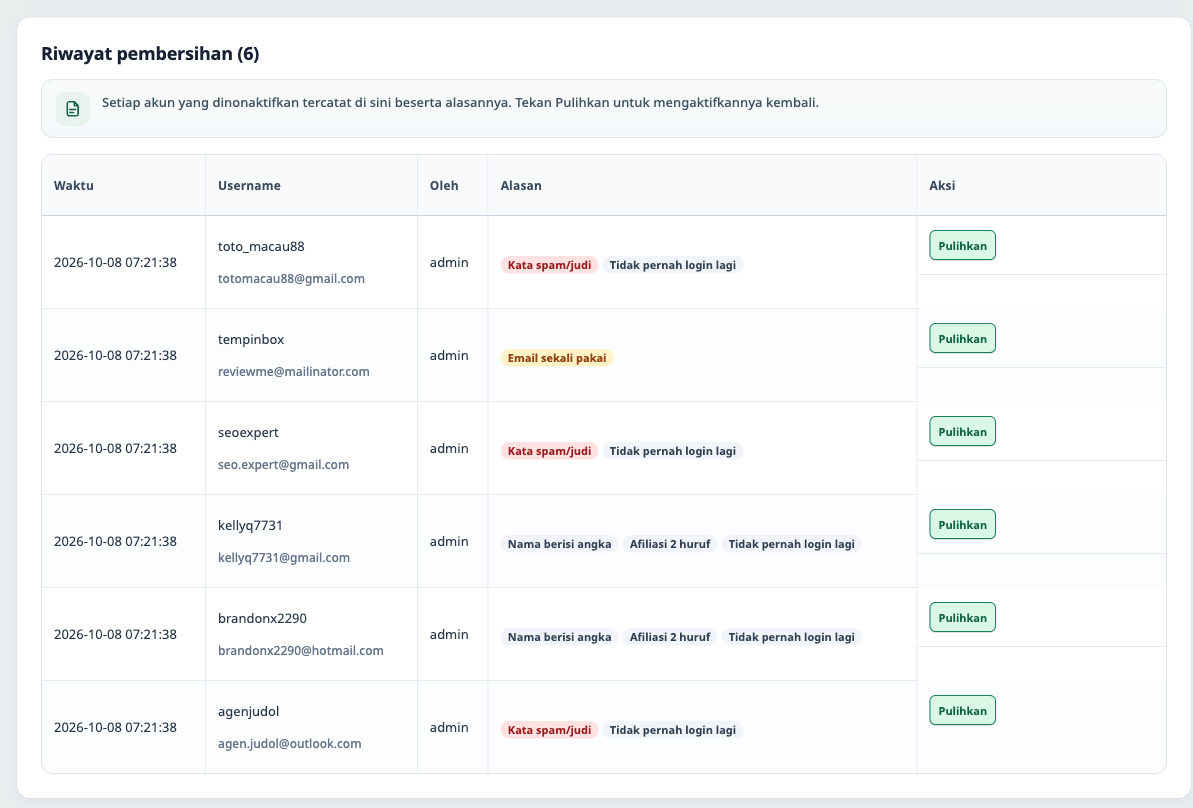Select the username tempinbox
This screenshot has height=808, width=1193.
pyautogui.click(x=251, y=339)
